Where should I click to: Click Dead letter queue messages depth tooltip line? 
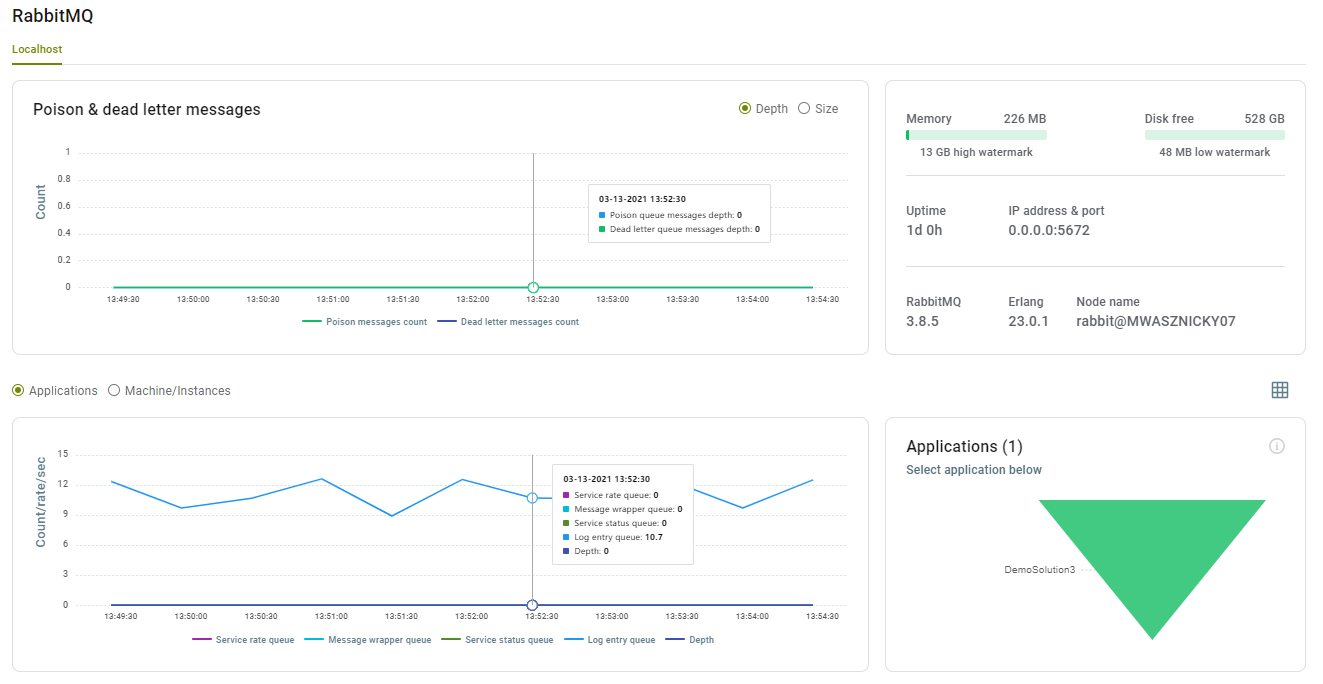679,229
